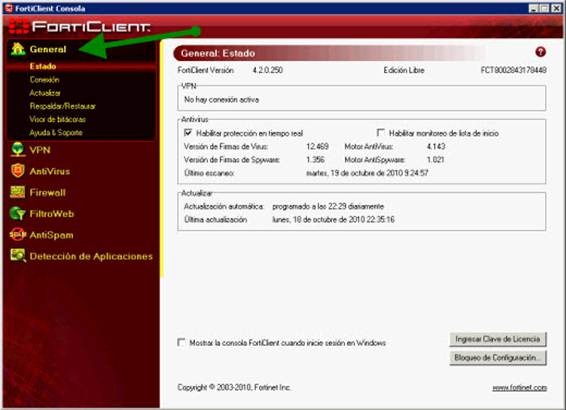Open help with the red question mark
The width and height of the screenshot is (566, 410).
click(540, 52)
